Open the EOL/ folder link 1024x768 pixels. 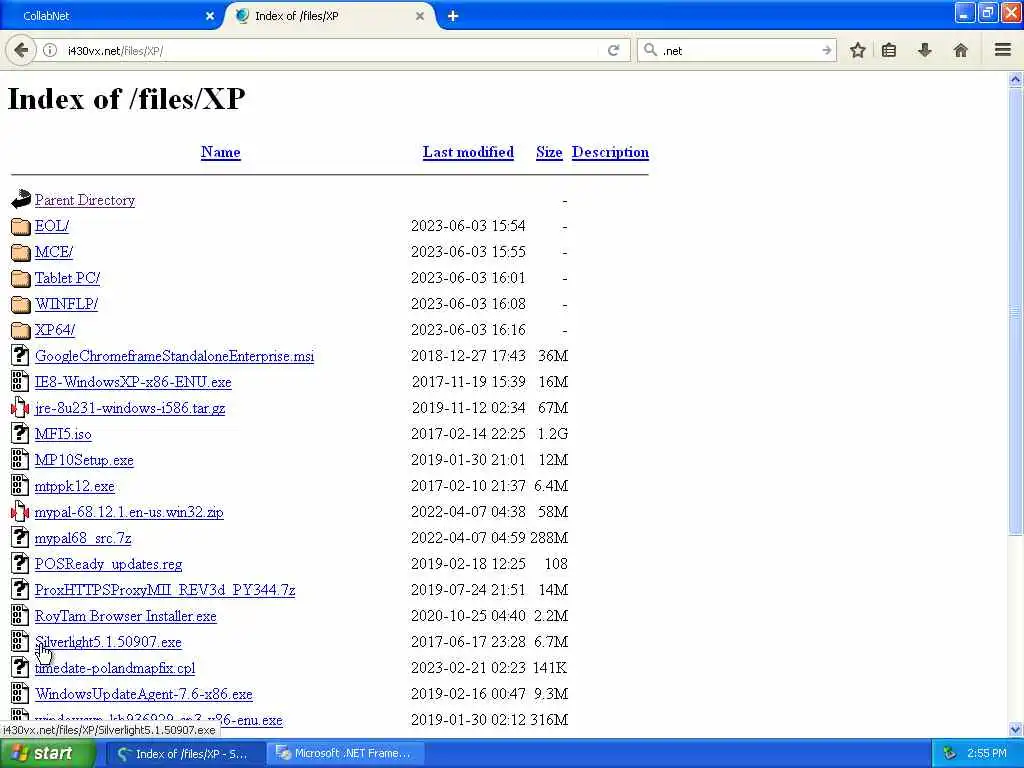(52, 226)
